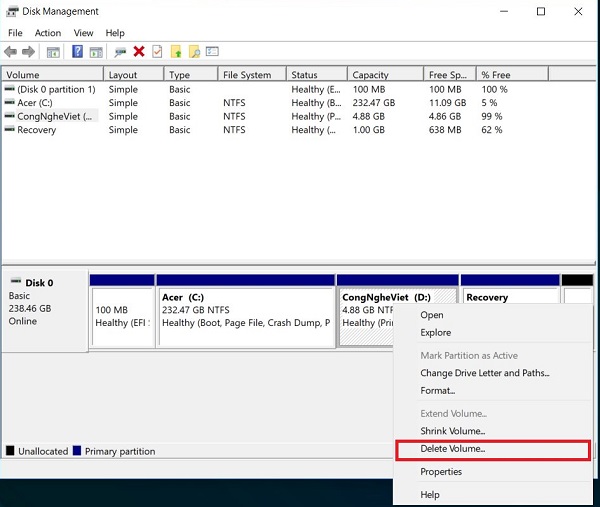Choose Delete Volume from context menu

(x=452, y=449)
